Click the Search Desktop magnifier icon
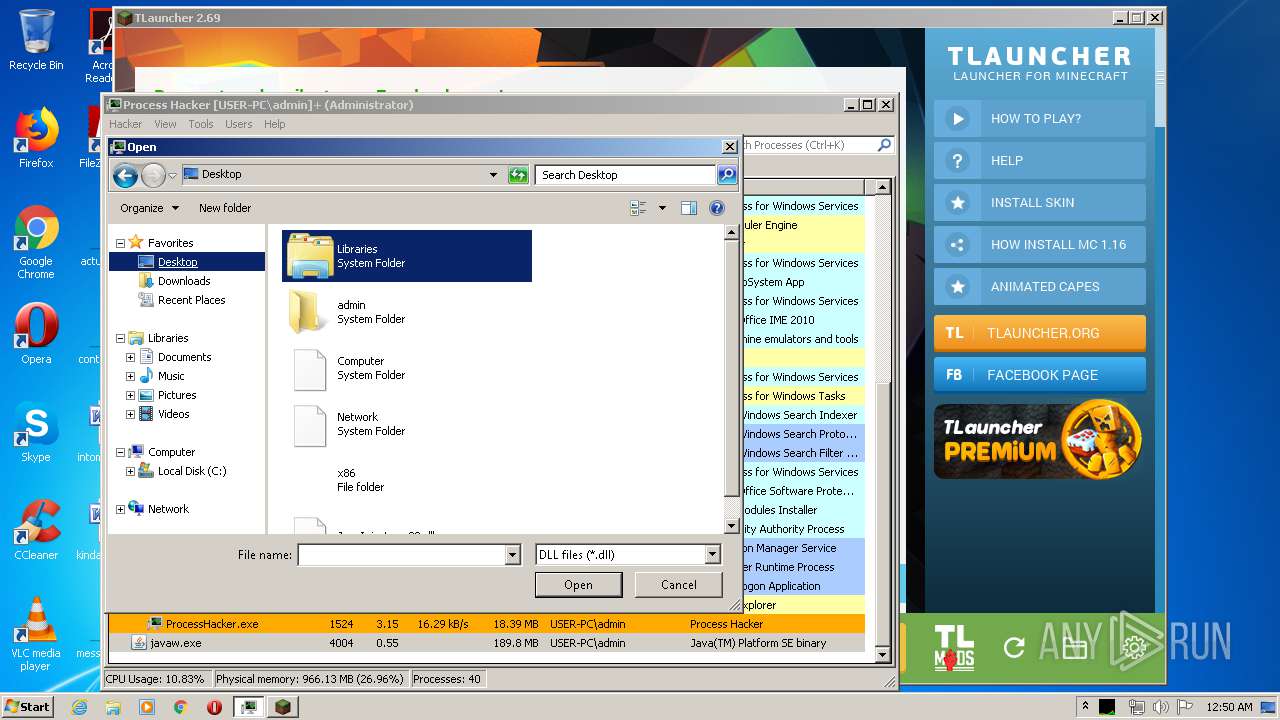This screenshot has width=1280, height=720. [x=727, y=175]
